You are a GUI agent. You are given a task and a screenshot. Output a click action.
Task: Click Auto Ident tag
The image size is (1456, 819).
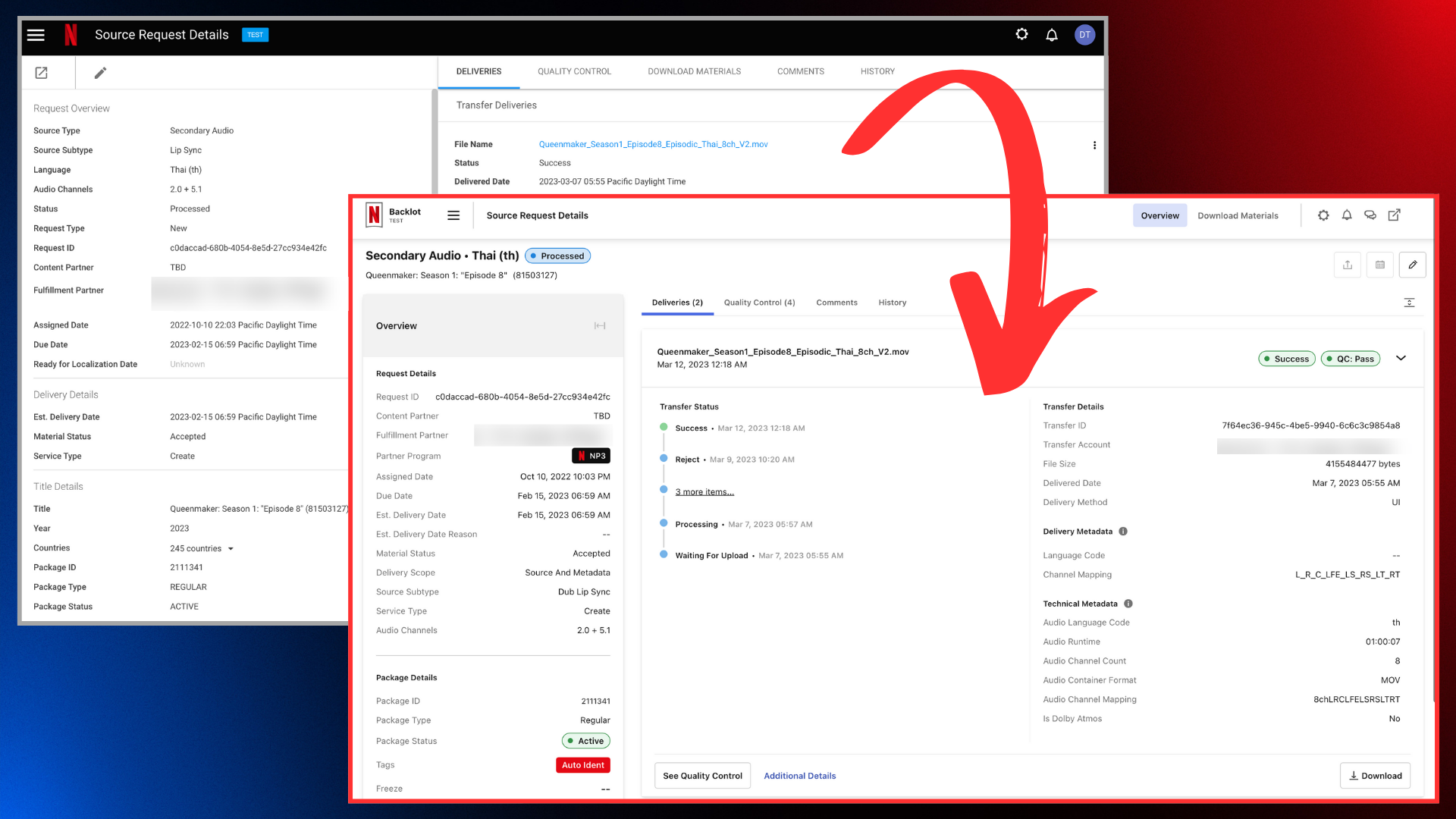582,765
